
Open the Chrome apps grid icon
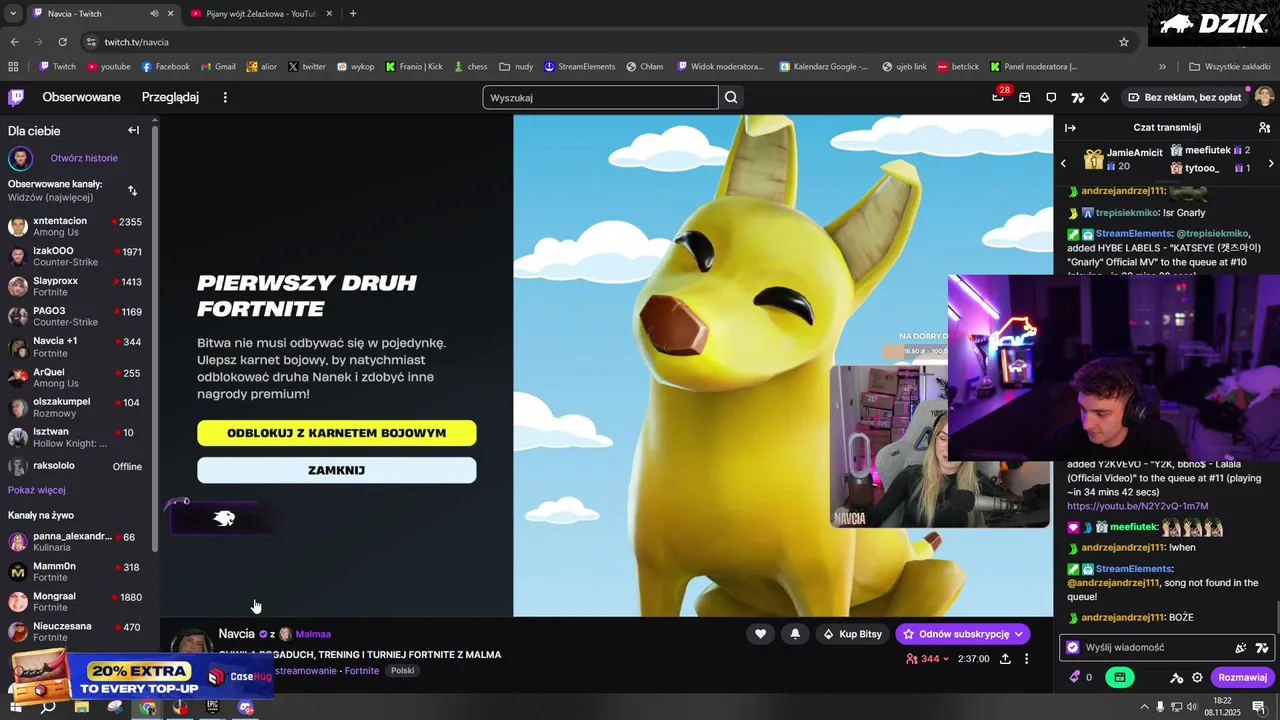tap(13, 67)
